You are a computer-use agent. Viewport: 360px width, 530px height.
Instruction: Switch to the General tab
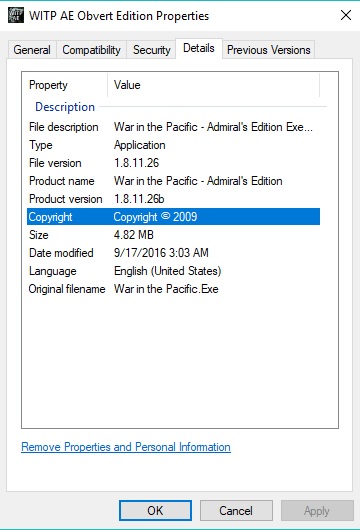coord(32,50)
